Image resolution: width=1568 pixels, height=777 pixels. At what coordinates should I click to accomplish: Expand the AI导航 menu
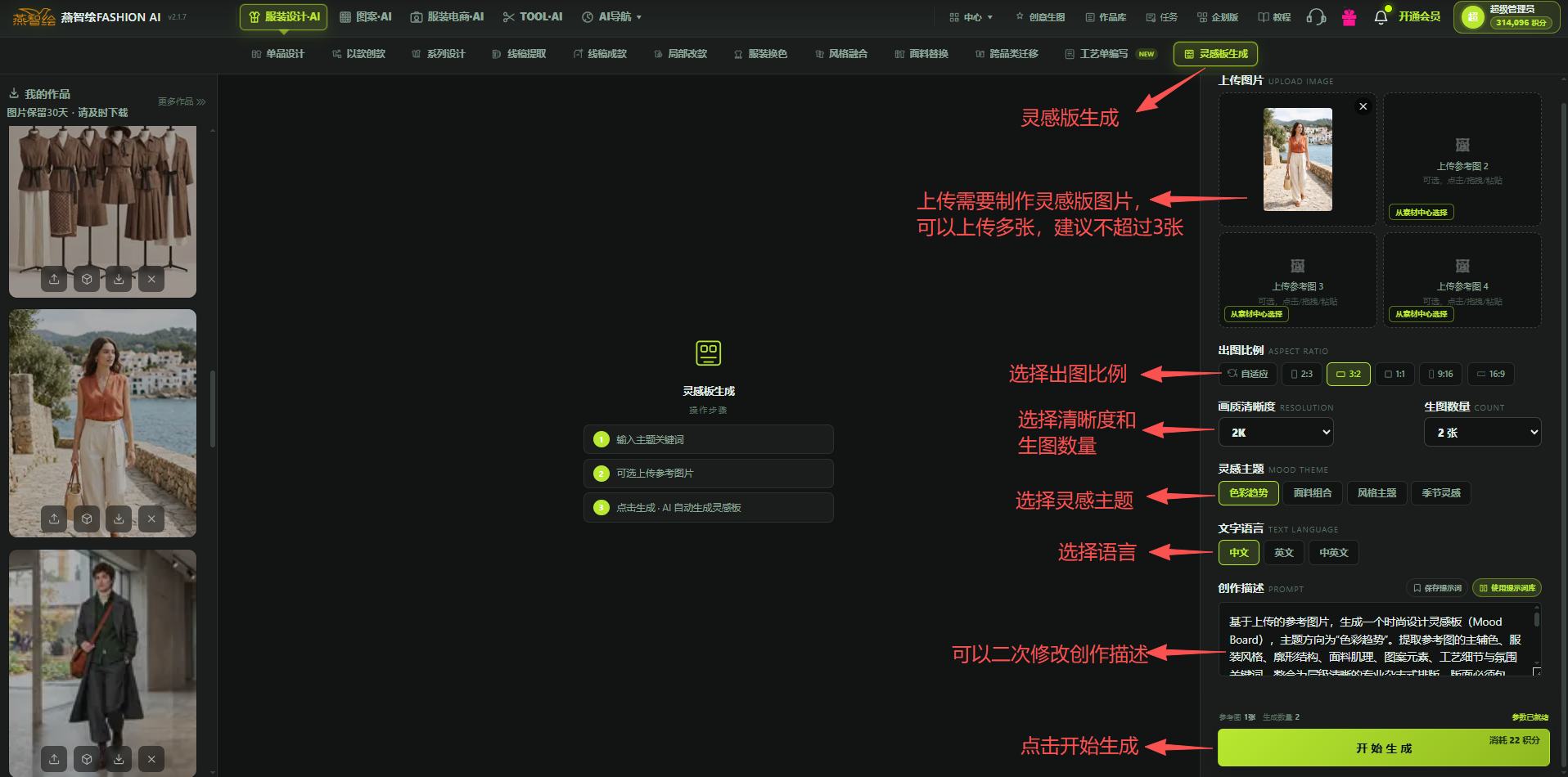611,17
